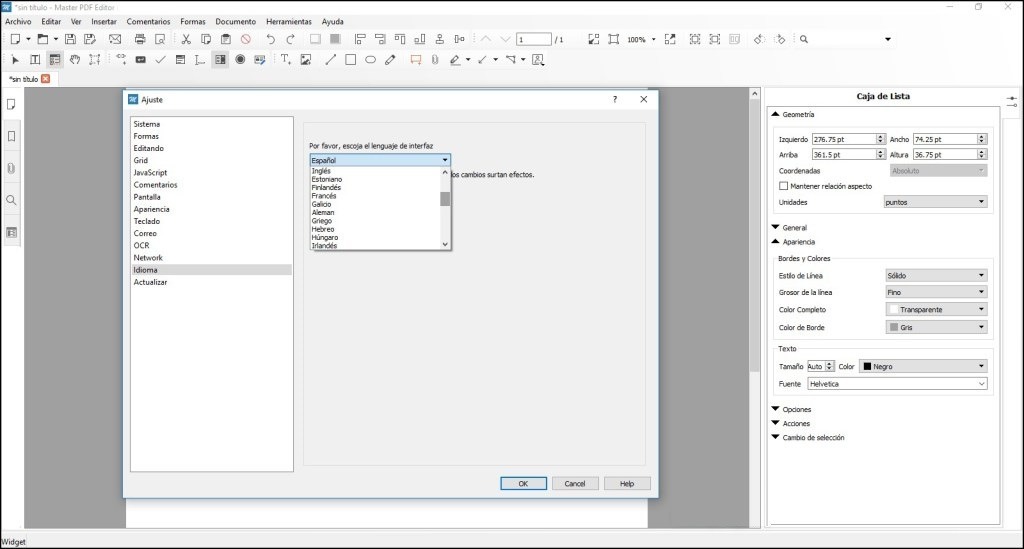Send document by email envelope icon
Screen dimensions: 1024x549
point(115,39)
